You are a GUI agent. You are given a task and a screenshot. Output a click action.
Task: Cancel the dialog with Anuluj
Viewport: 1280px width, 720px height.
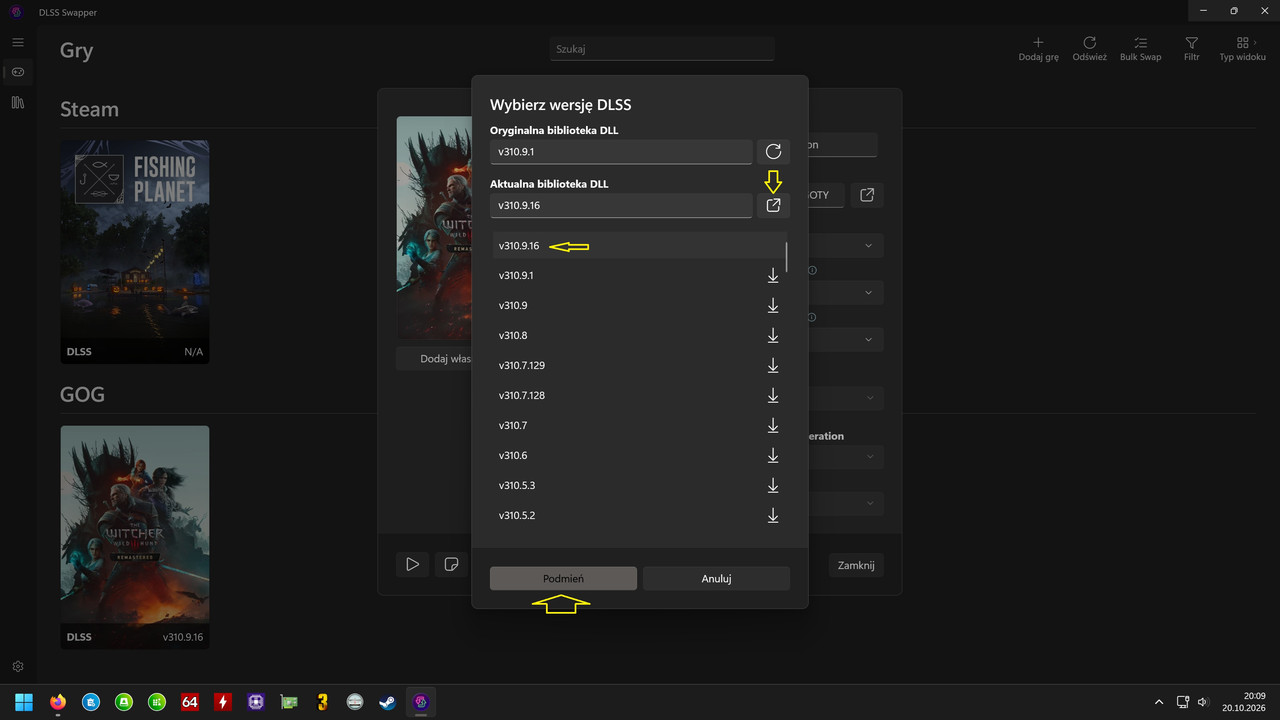(x=716, y=578)
